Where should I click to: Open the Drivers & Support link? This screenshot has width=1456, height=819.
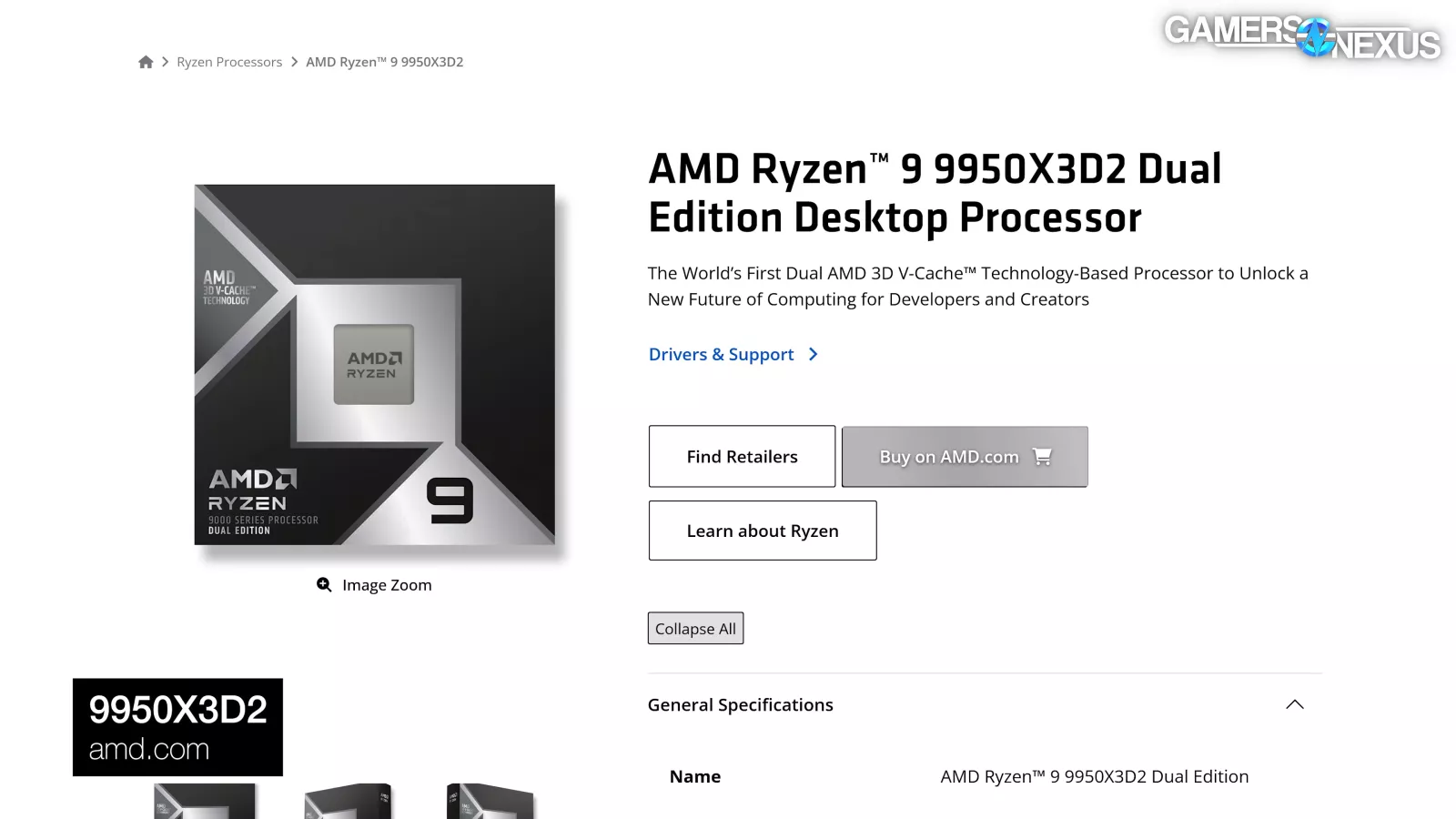click(x=721, y=354)
